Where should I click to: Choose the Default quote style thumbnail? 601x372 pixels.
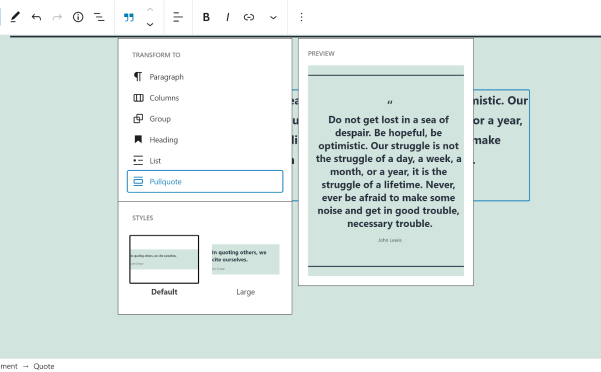[164, 259]
